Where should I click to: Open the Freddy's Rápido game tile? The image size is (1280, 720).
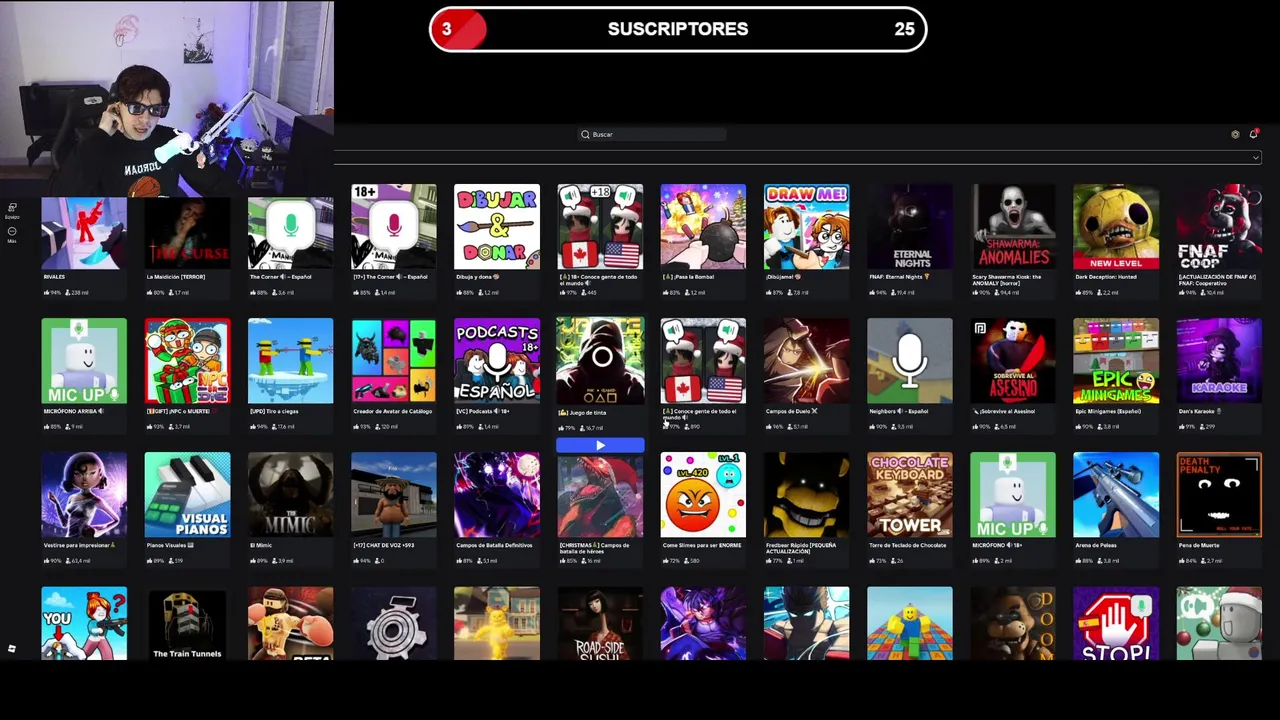[x=806, y=495]
